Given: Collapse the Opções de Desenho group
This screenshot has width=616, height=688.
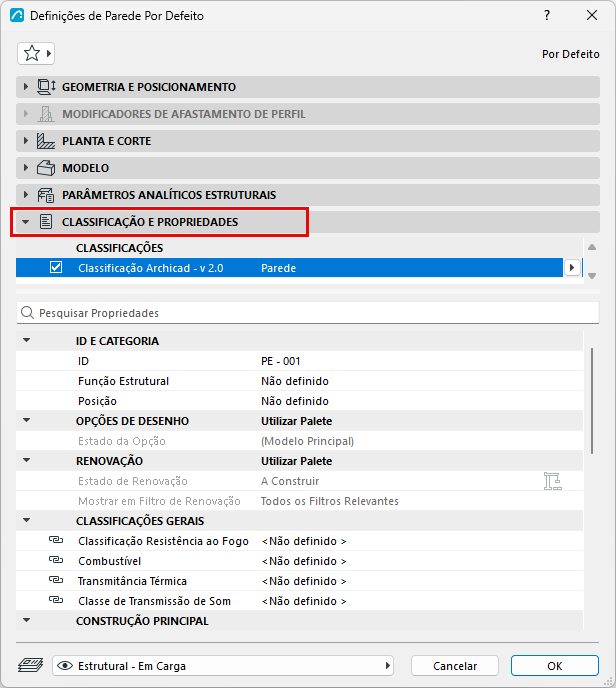Looking at the screenshot, I should click(x=27, y=420).
